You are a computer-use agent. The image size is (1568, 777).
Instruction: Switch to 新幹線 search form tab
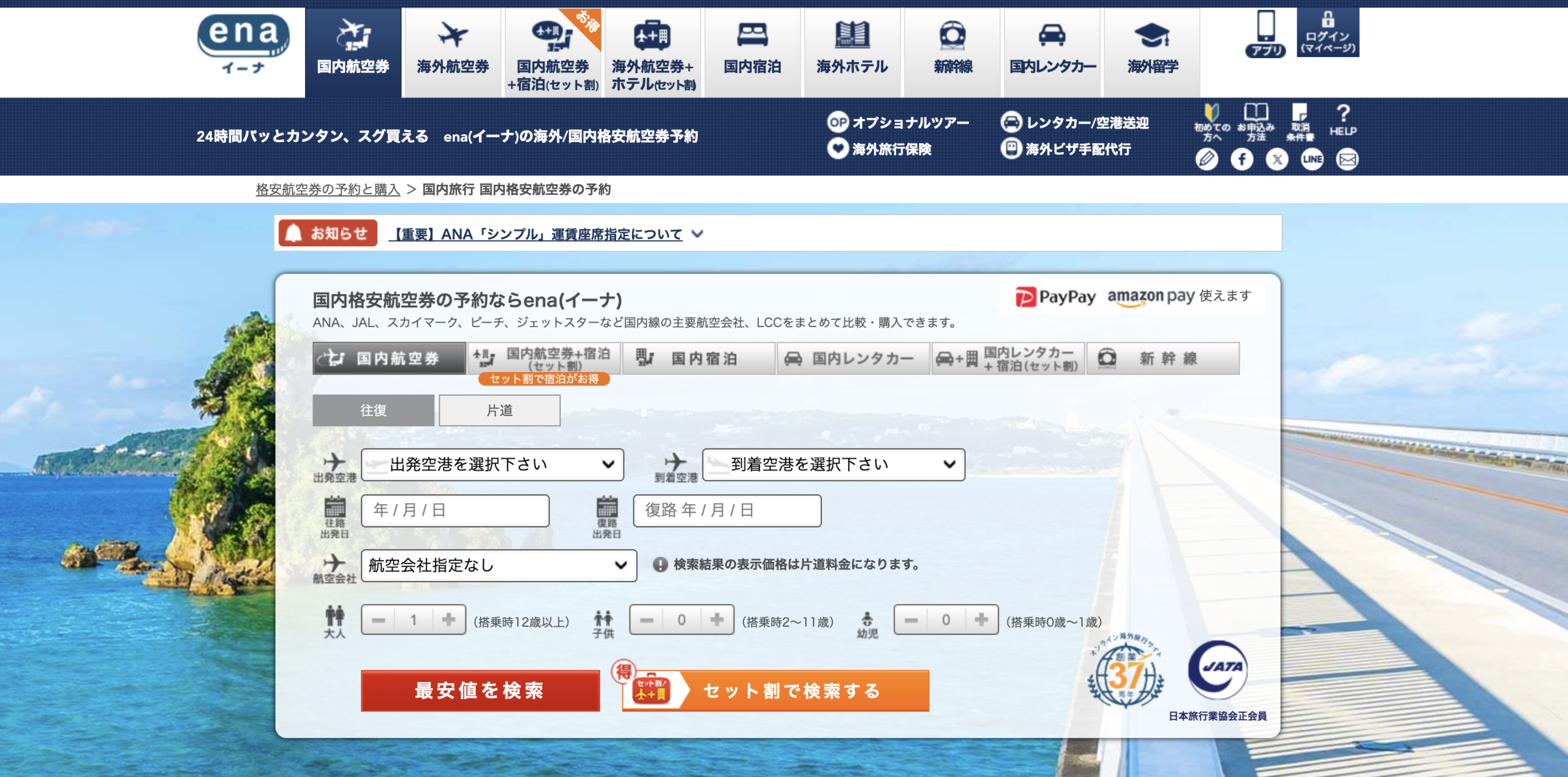(x=1163, y=358)
